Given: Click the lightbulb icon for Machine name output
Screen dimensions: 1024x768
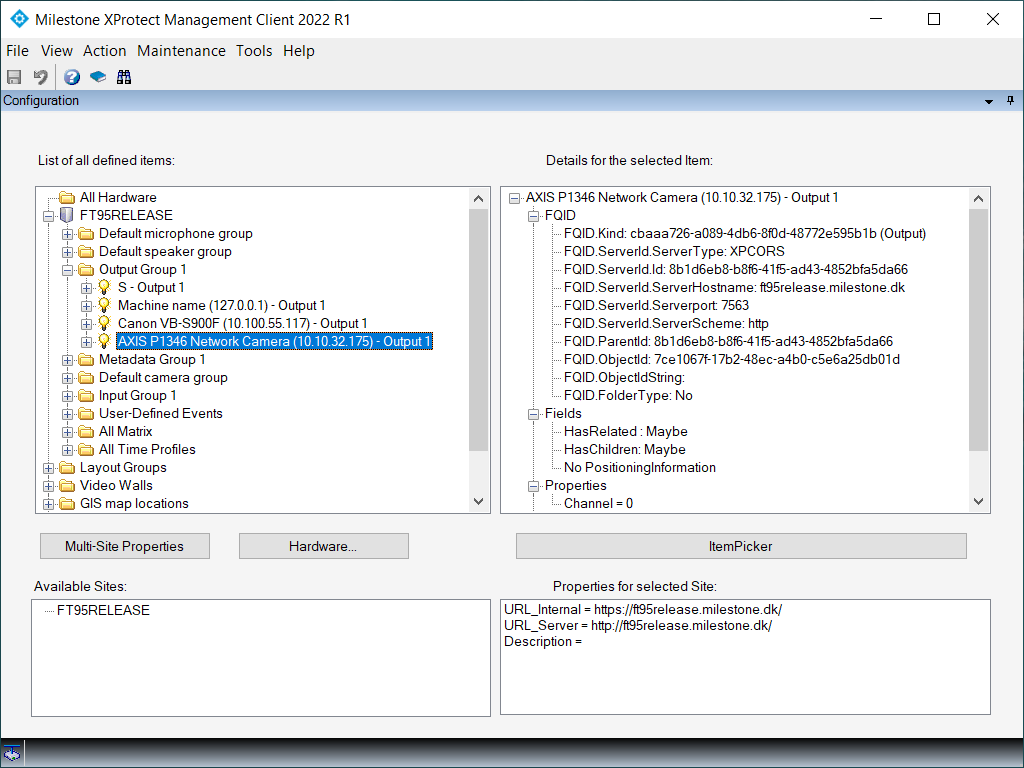Looking at the screenshot, I should pyautogui.click(x=104, y=305).
